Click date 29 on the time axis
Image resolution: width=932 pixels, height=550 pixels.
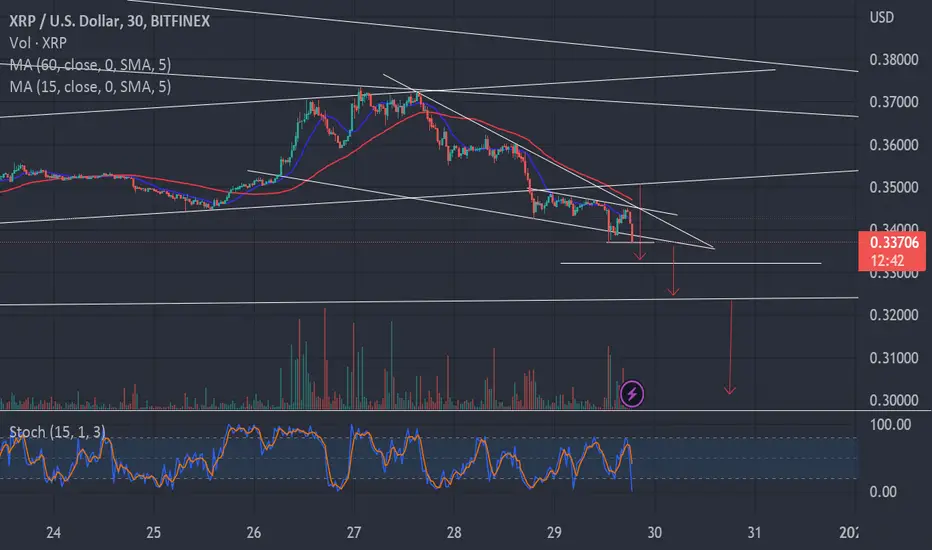pos(554,532)
